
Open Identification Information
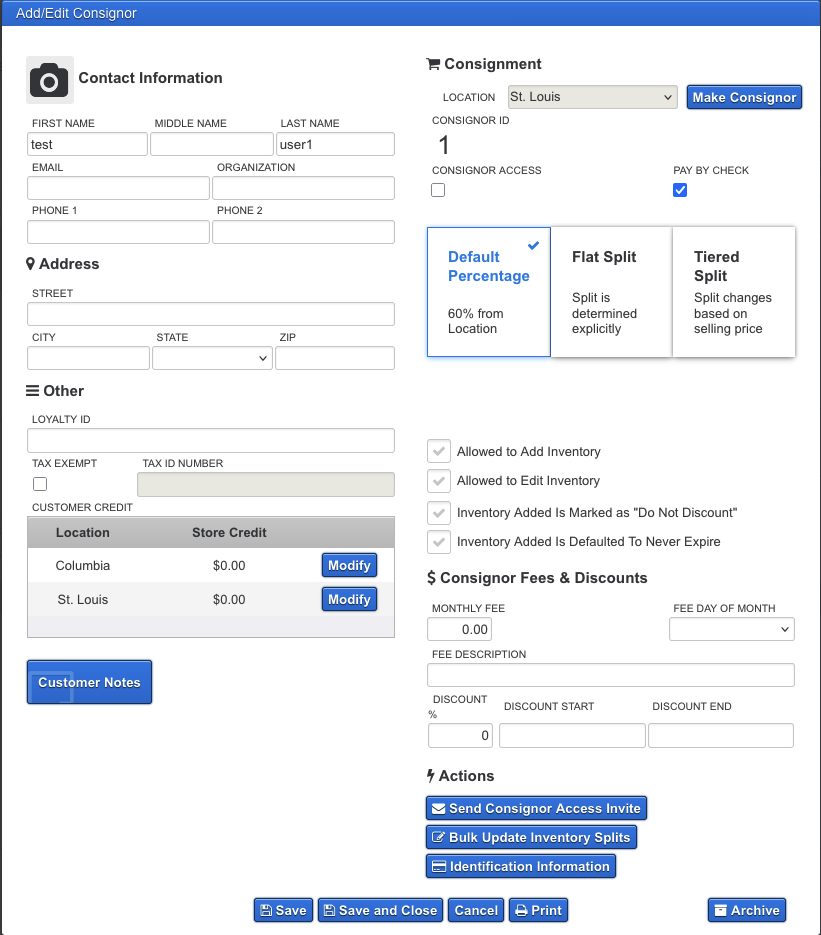pos(521,866)
